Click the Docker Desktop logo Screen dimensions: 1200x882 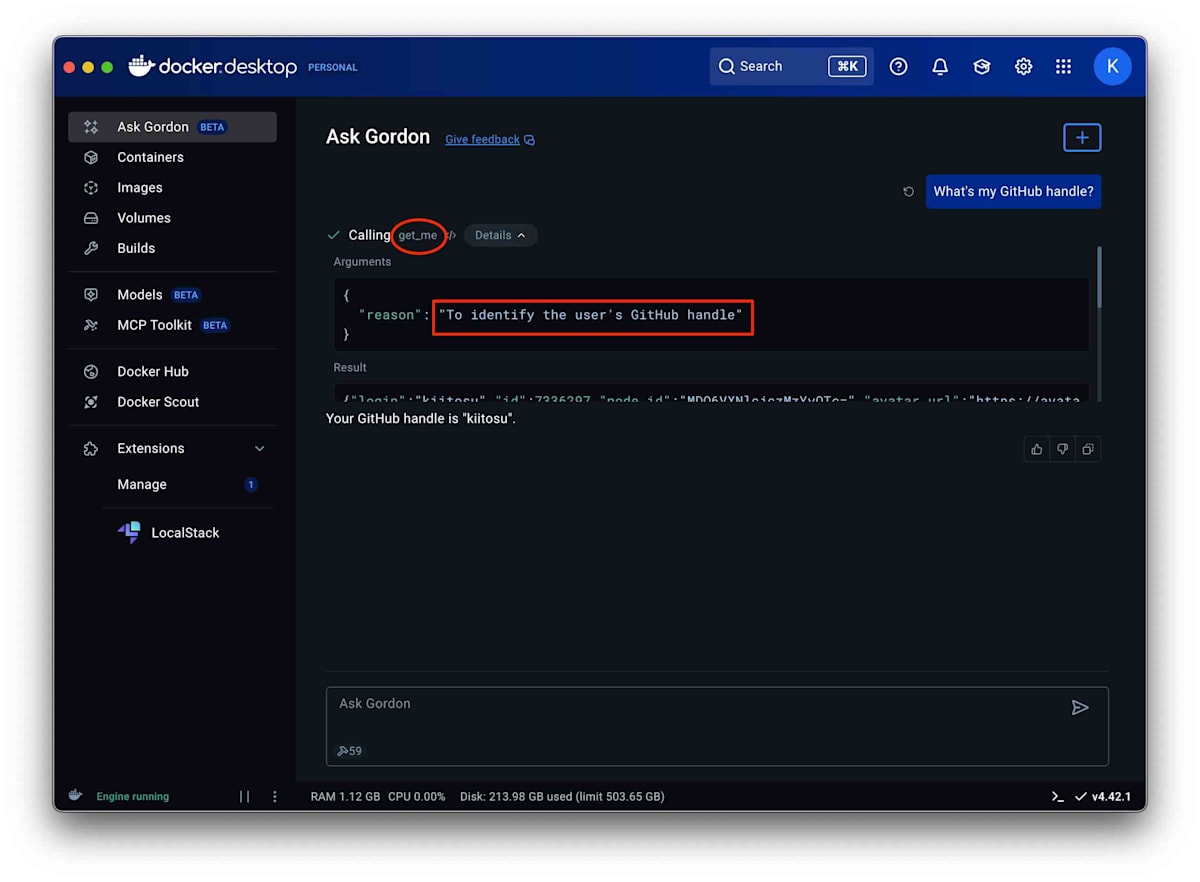coord(213,67)
